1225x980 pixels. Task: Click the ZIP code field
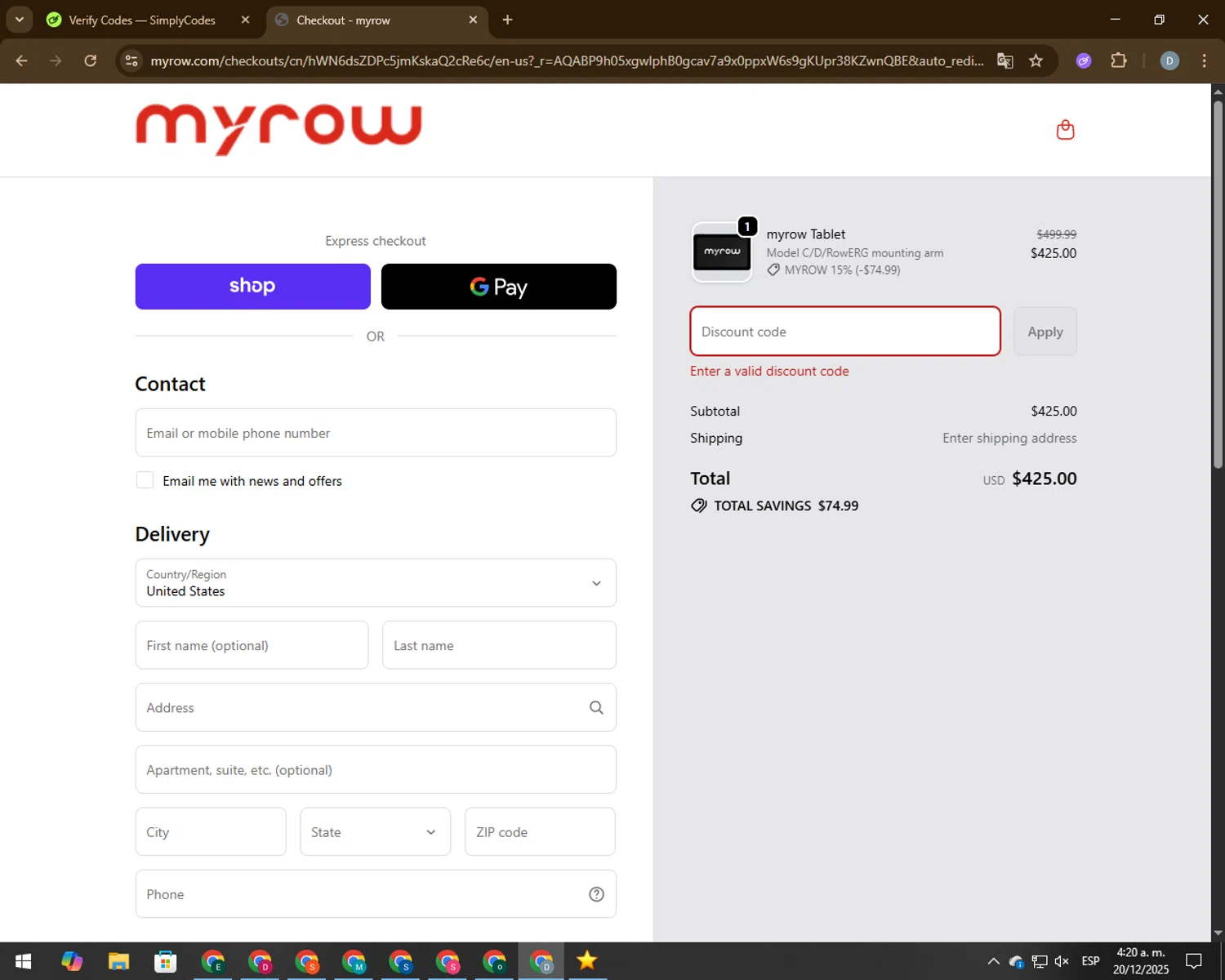pyautogui.click(x=540, y=832)
